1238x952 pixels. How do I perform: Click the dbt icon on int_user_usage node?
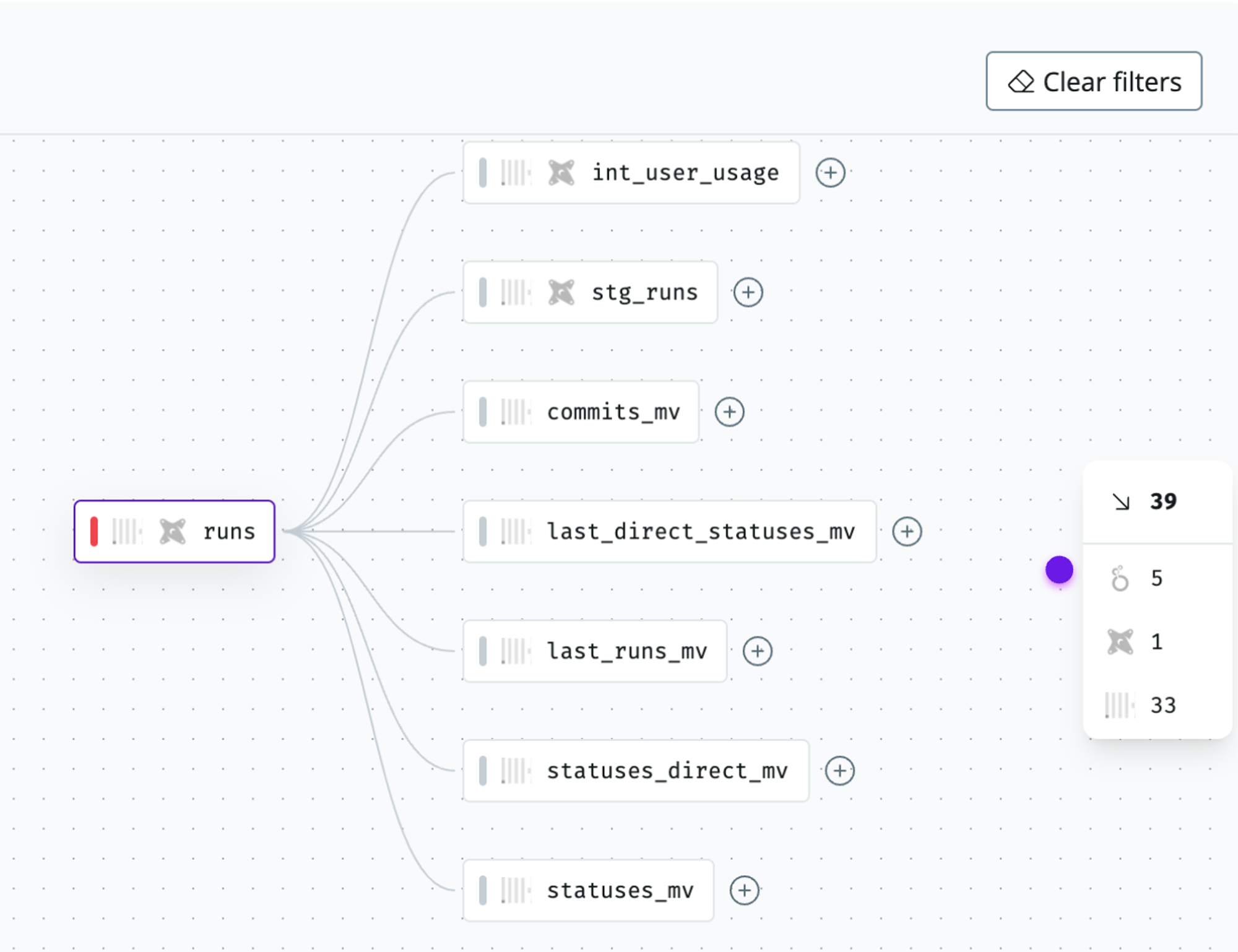point(561,173)
